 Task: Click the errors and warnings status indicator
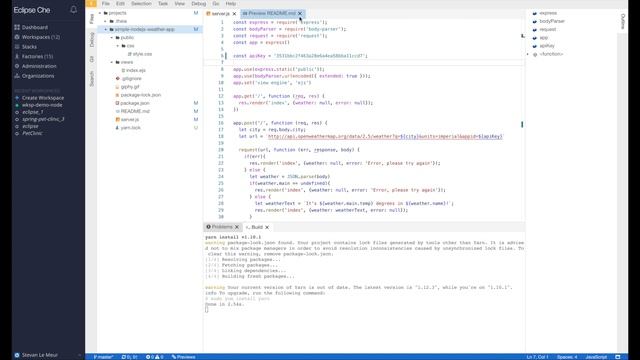(x=154, y=357)
